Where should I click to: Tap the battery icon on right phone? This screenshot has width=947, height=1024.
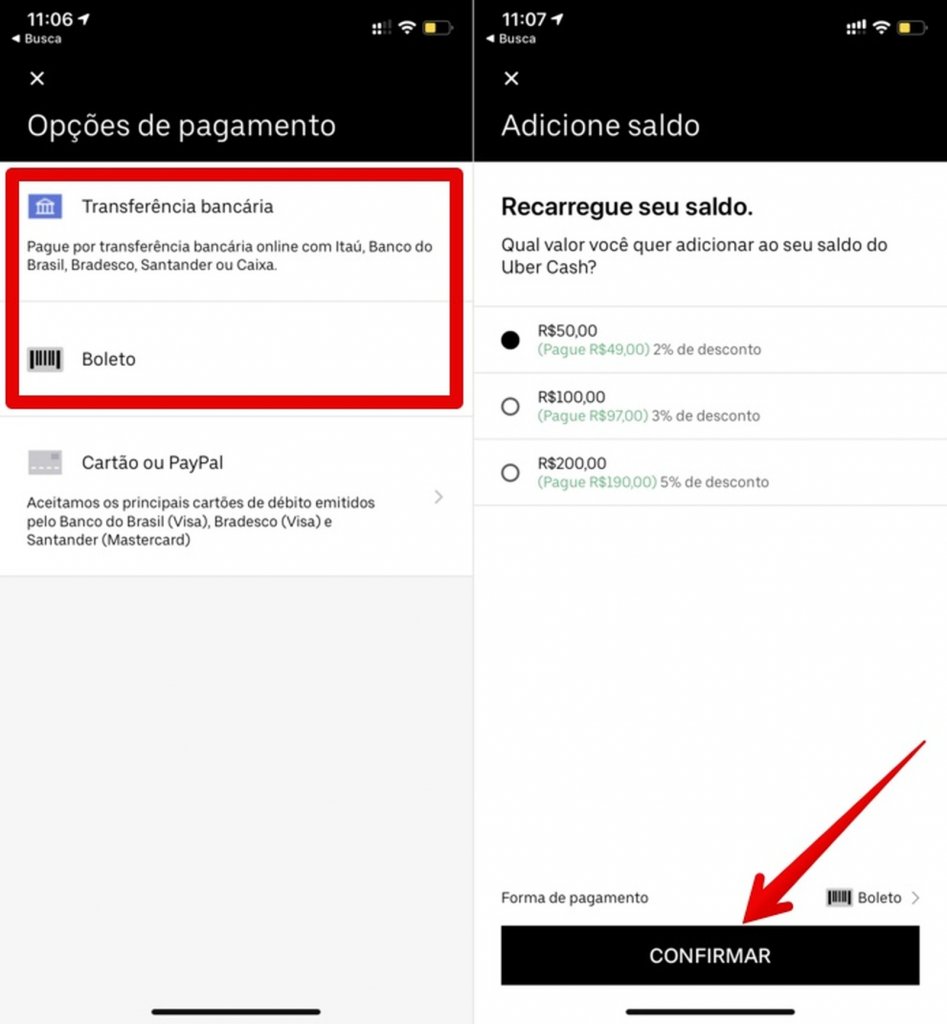(x=912, y=27)
